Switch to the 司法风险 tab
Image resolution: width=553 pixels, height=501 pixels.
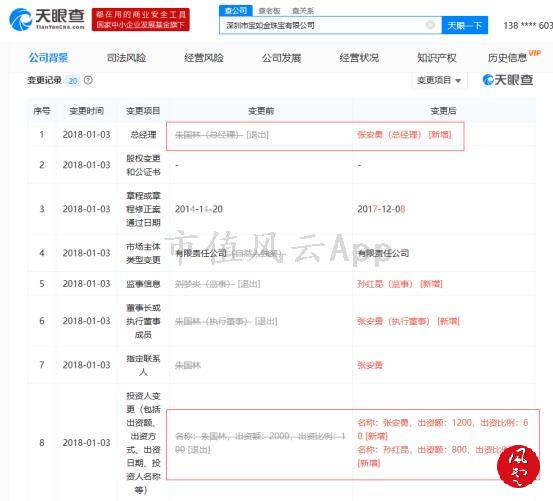point(126,58)
